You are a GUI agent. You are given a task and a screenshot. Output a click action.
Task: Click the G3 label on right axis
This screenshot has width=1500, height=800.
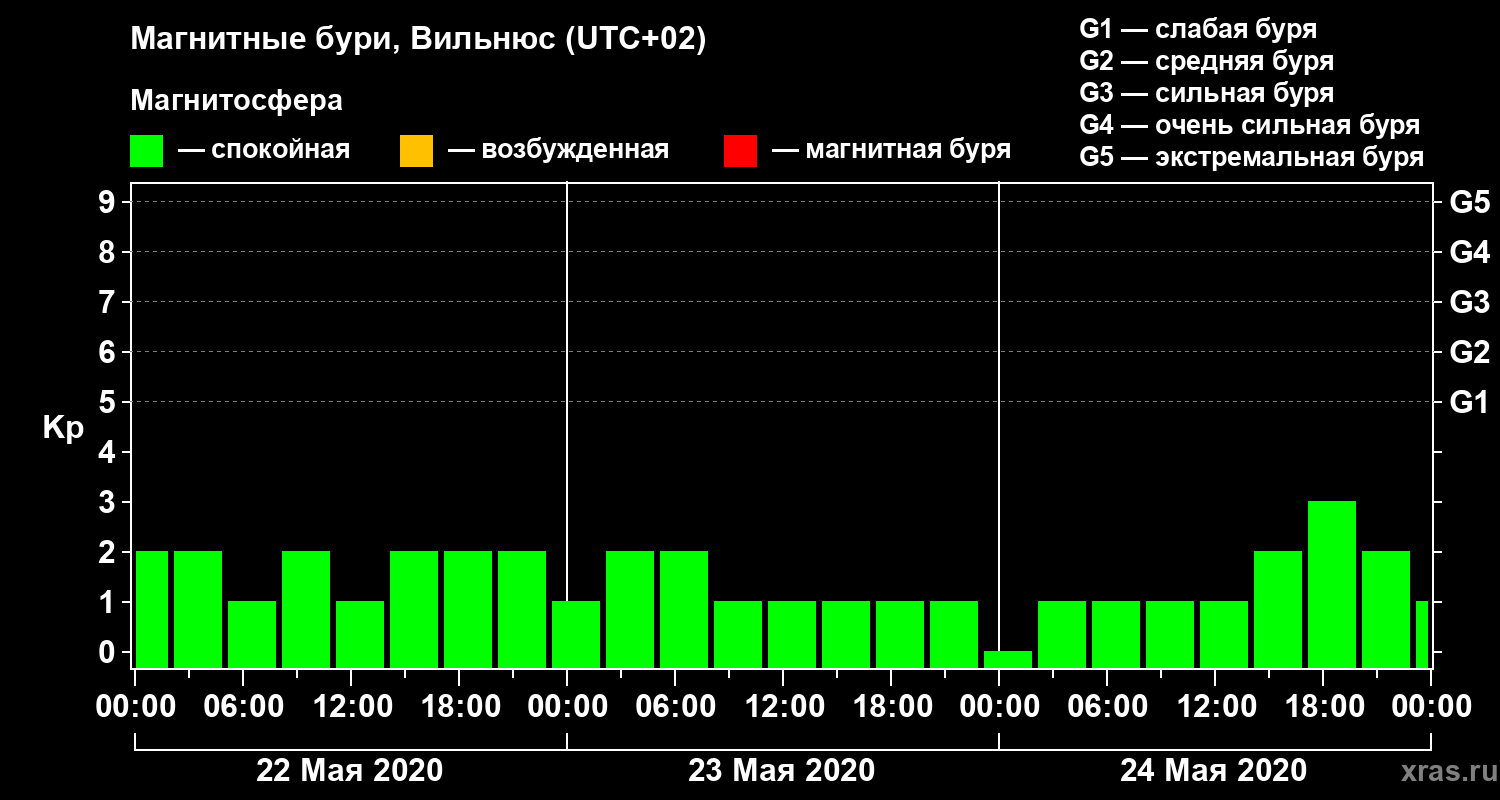(x=1469, y=302)
